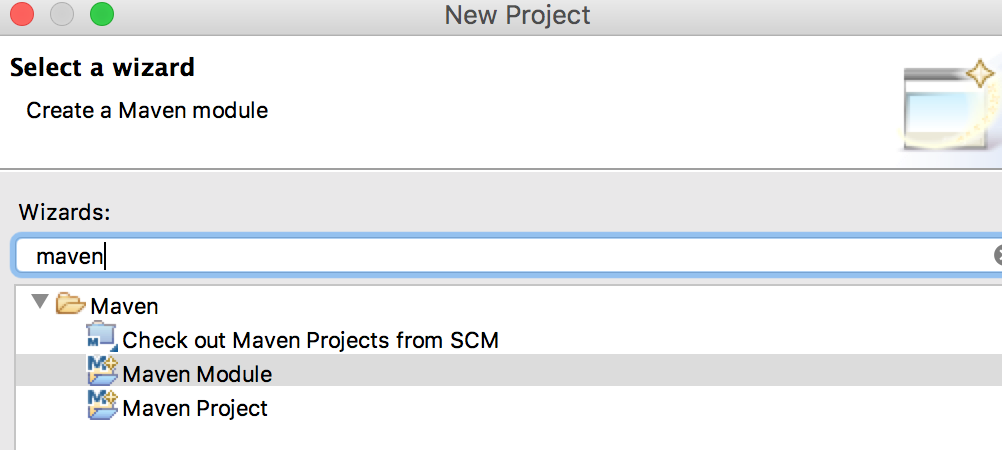Click the Maven folder icon
The image size is (1002, 450).
[x=70, y=304]
